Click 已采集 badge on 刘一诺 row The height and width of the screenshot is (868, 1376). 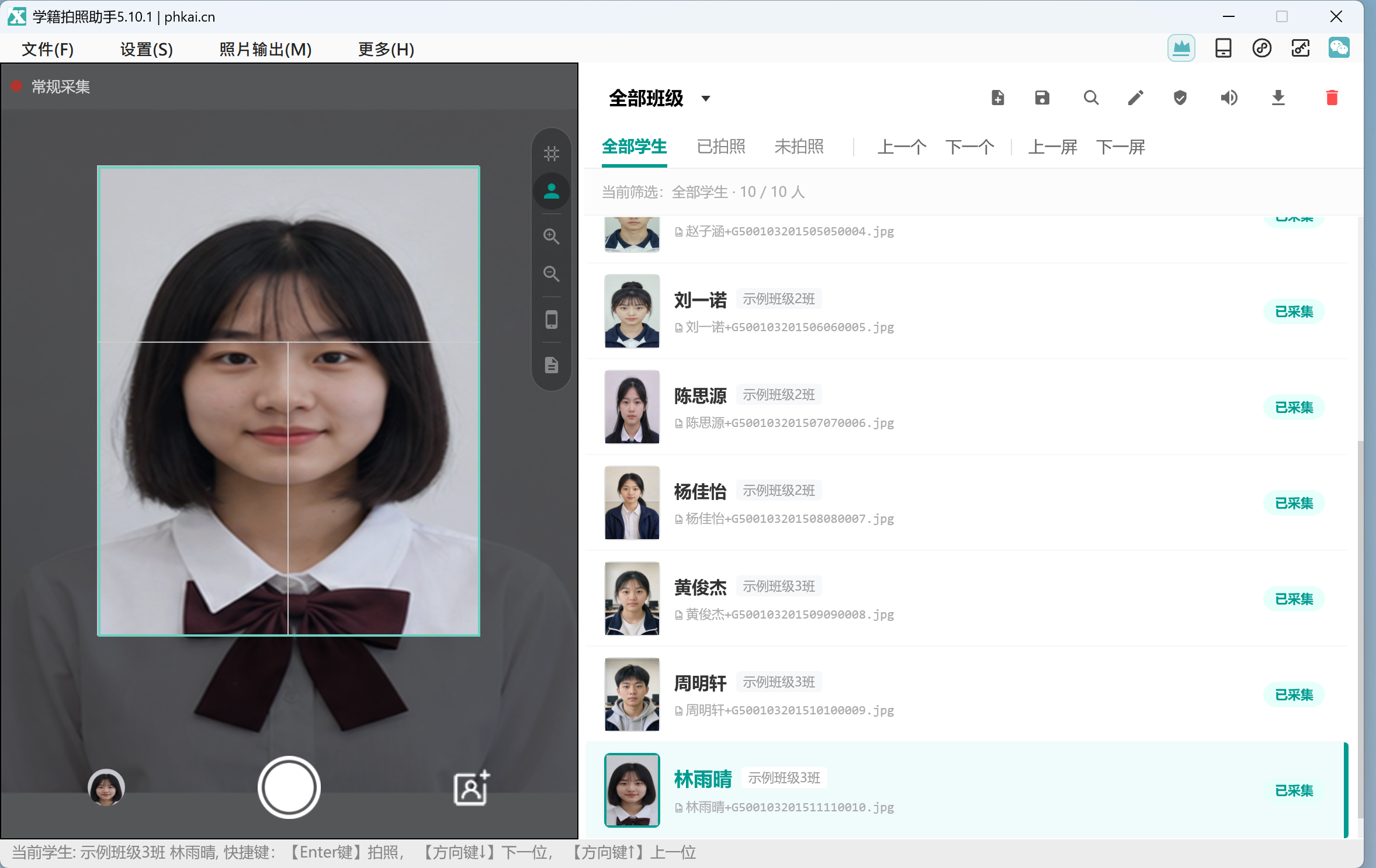1294,311
